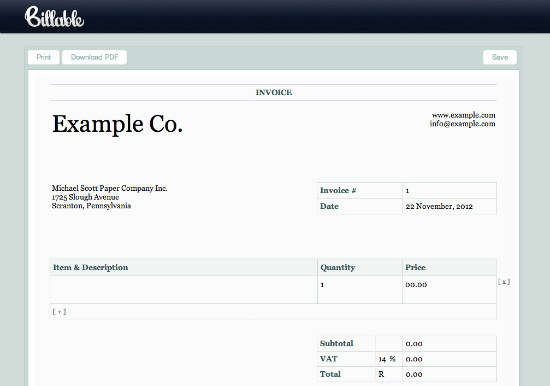
Task: Click the subtotal amount value
Action: (449, 344)
